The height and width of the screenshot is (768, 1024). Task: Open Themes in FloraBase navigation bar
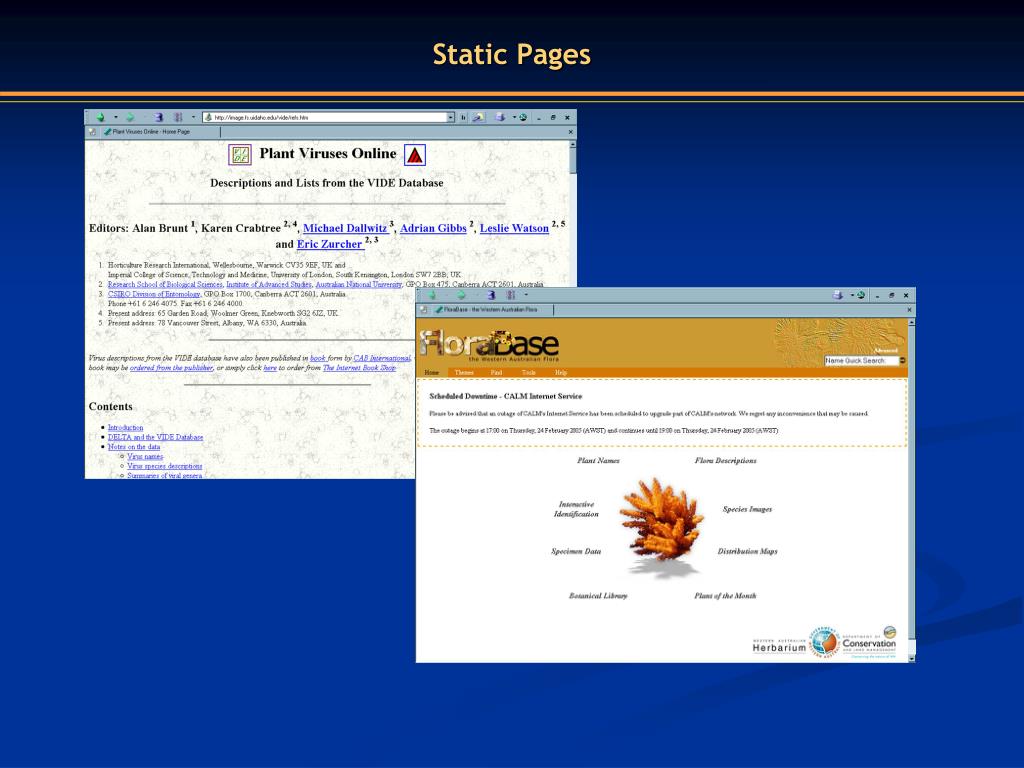pos(464,373)
